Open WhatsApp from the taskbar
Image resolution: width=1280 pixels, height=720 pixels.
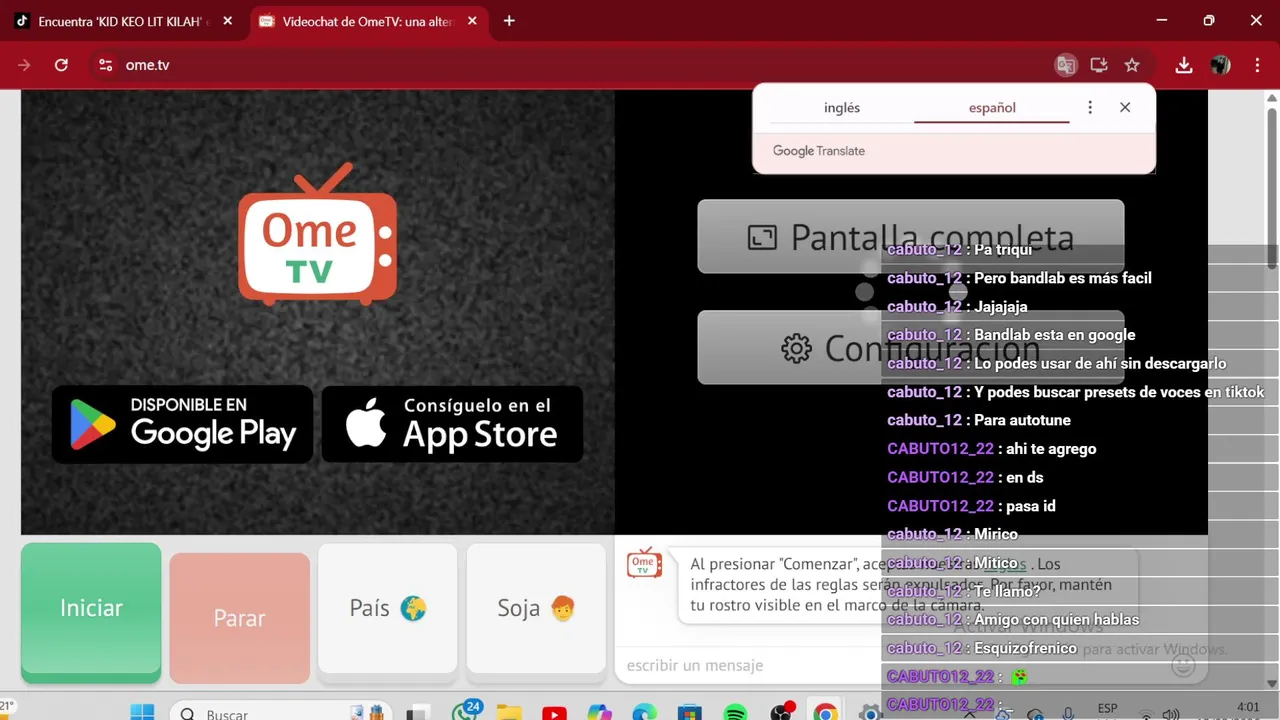click(465, 712)
